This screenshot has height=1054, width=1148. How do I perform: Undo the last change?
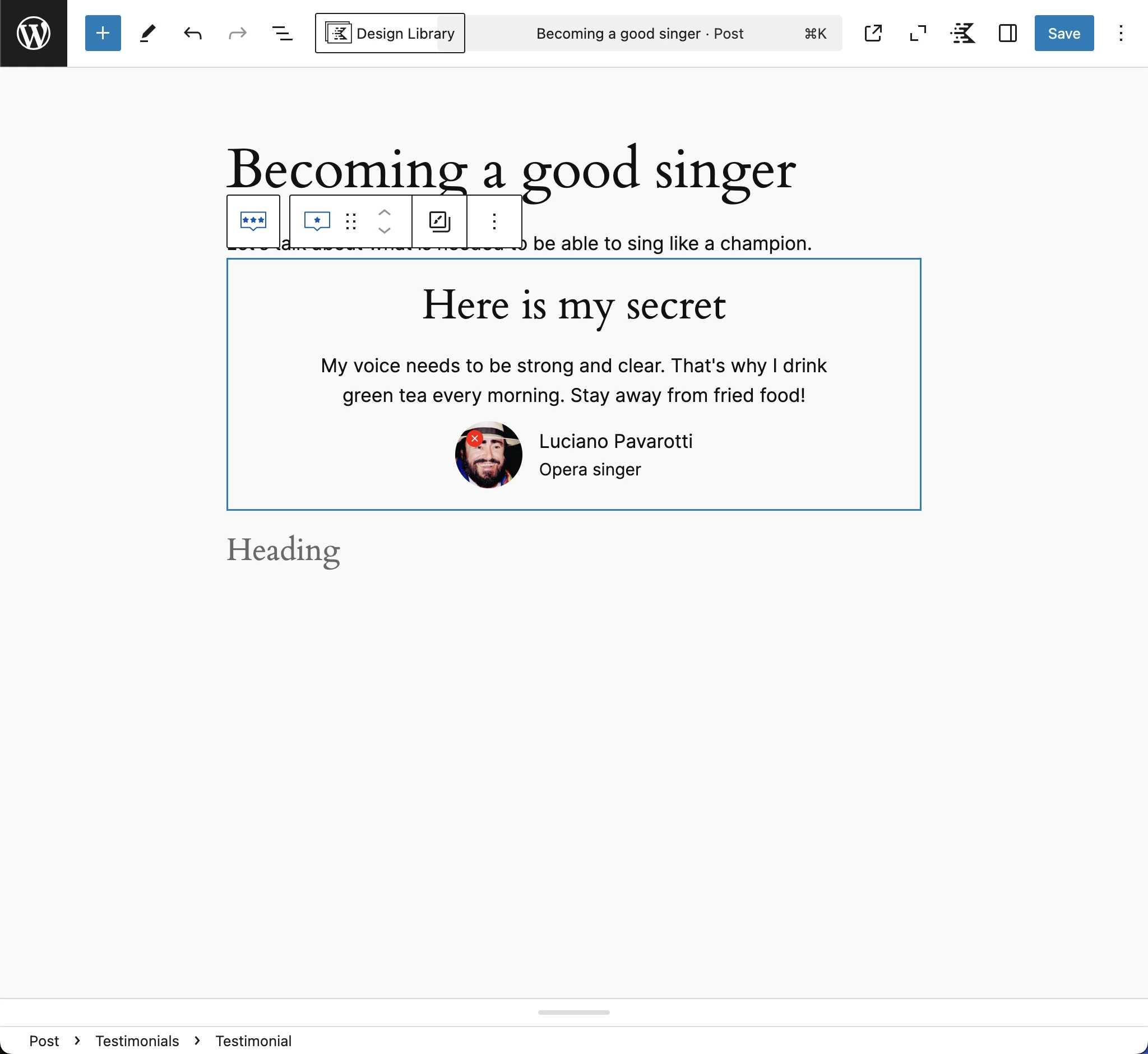[192, 33]
